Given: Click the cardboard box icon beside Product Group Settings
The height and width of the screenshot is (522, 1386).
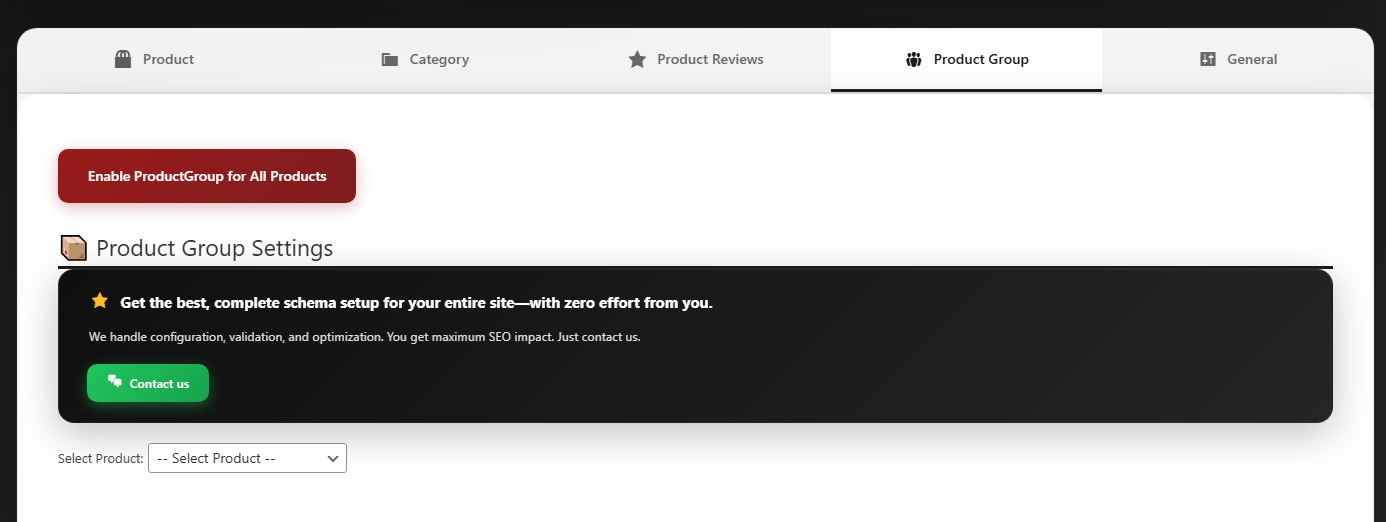Looking at the screenshot, I should (x=73, y=248).
